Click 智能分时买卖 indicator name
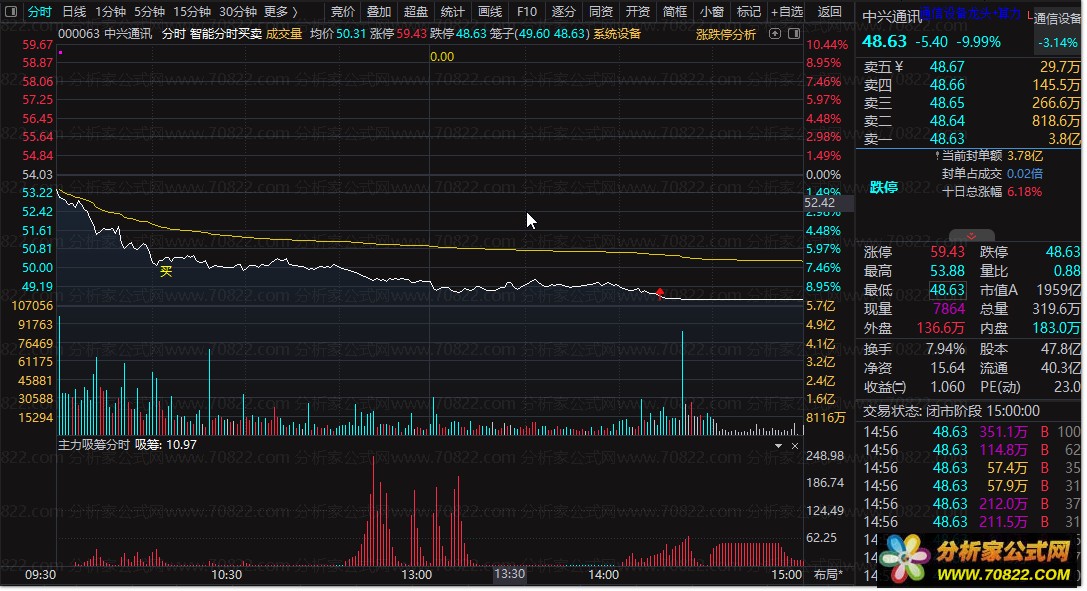Screen dimensions: 1087x591 (x=225, y=34)
